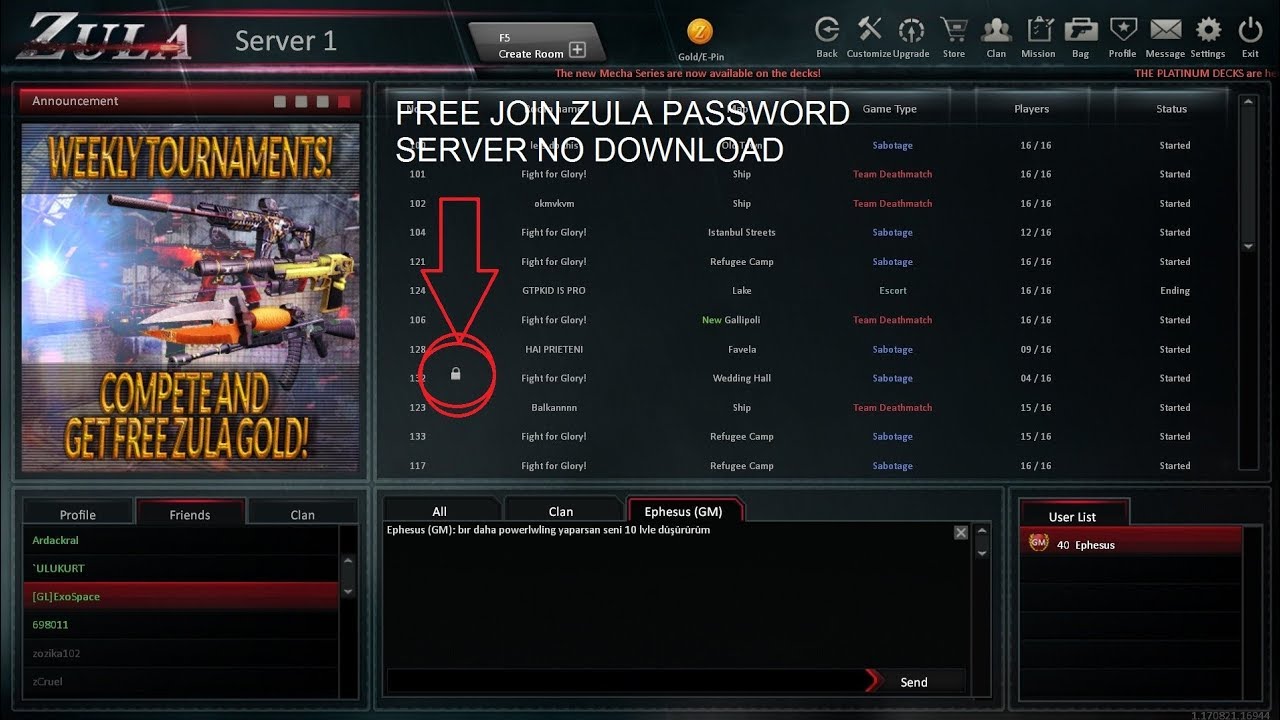Select friend Ardackral
The height and width of the screenshot is (720, 1280).
pyautogui.click(x=181, y=540)
